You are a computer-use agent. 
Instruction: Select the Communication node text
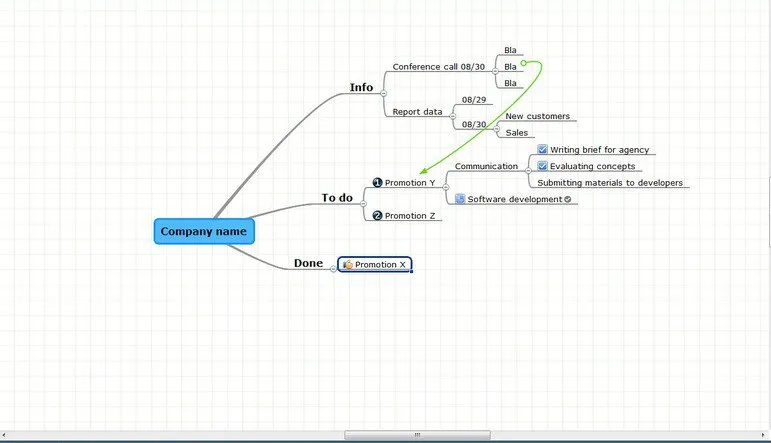pos(486,166)
